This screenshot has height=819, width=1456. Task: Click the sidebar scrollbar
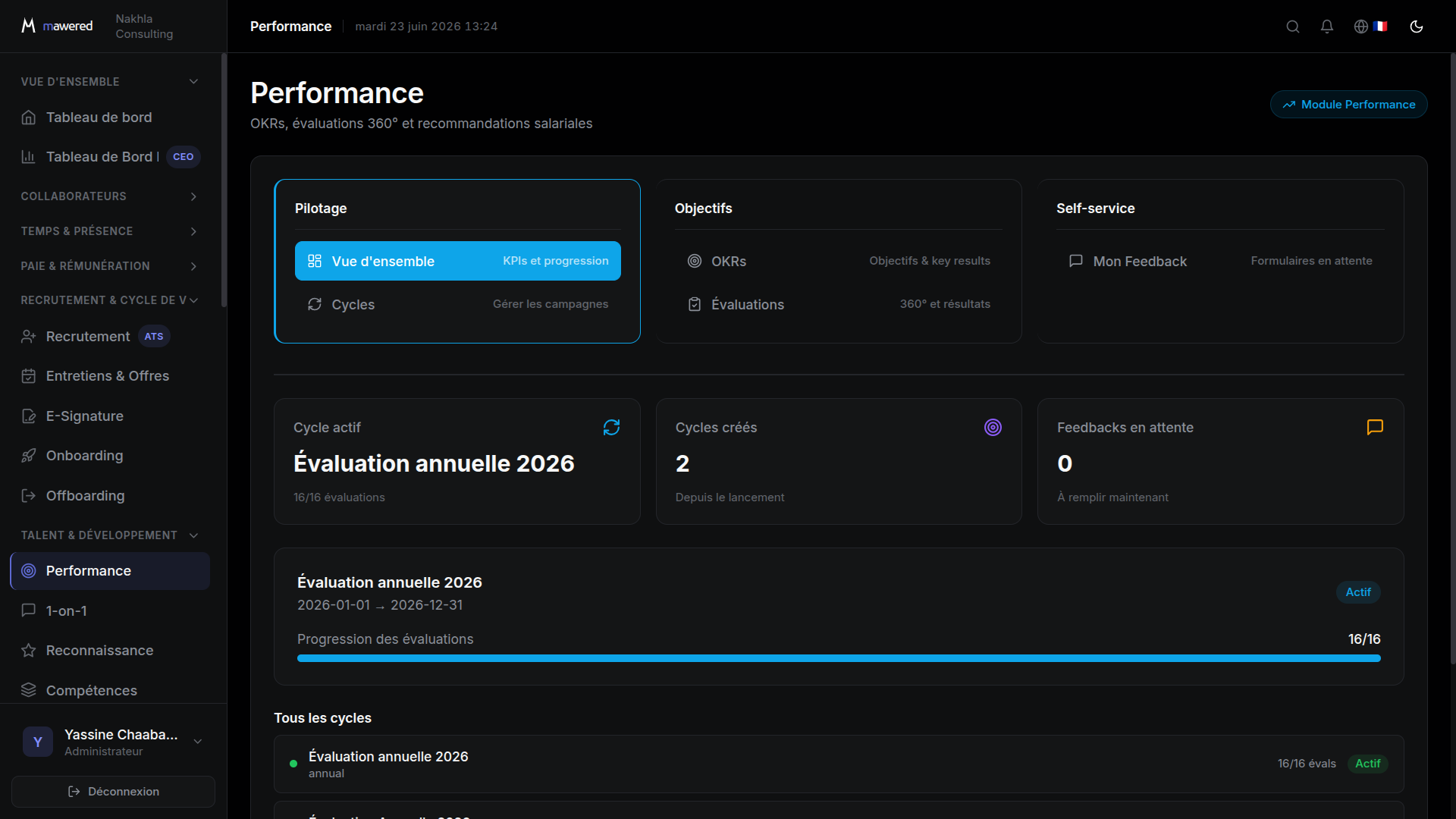pyautogui.click(x=224, y=180)
